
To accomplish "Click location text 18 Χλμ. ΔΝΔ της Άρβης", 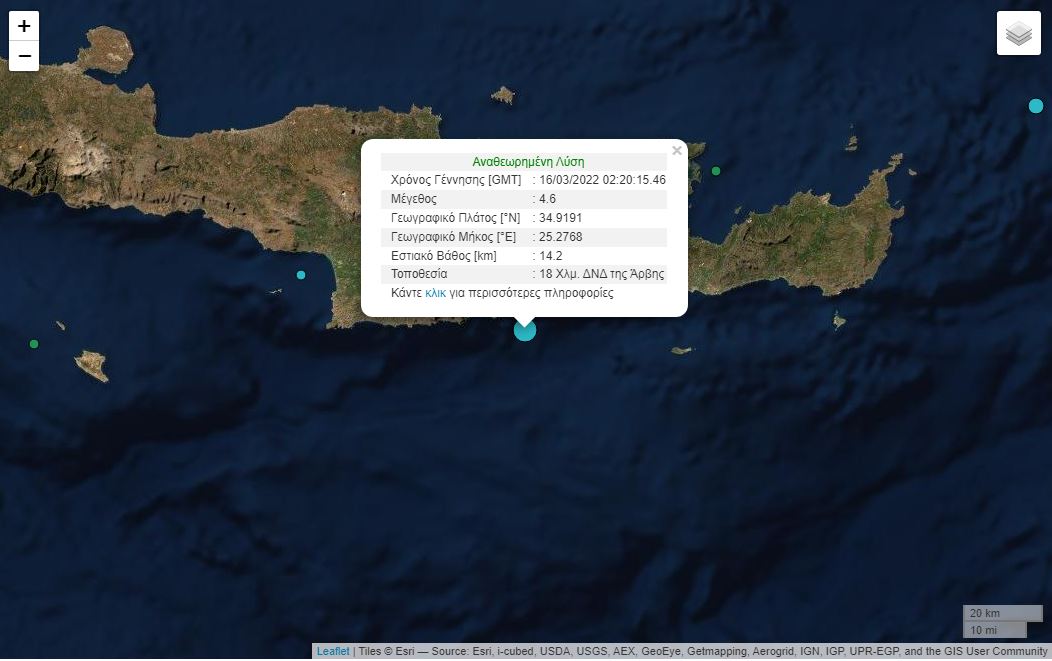I will pyautogui.click(x=601, y=274).
